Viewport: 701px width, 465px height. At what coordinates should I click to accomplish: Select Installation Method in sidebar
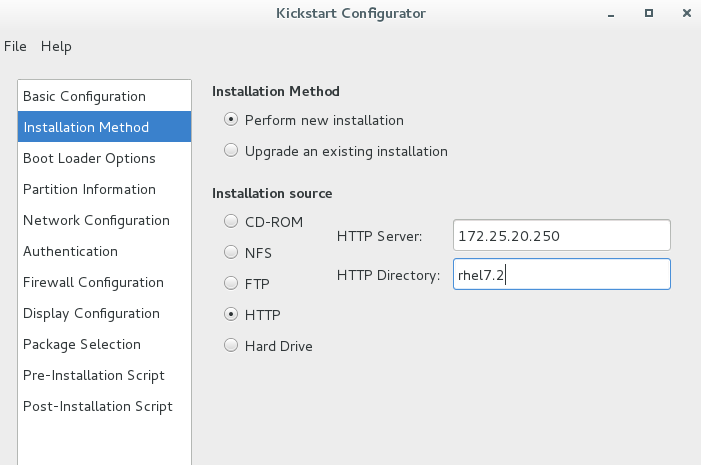coord(104,127)
